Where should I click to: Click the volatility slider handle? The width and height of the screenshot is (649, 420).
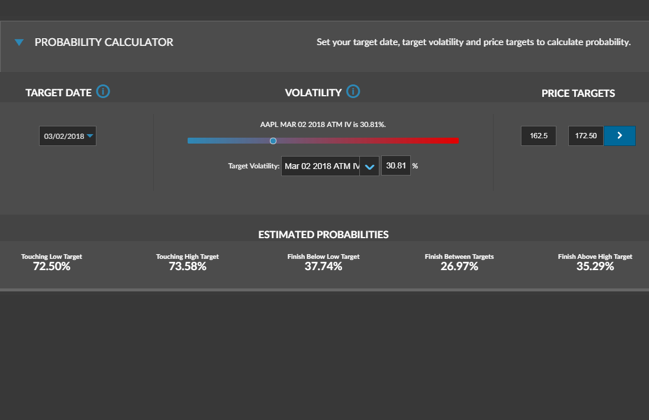click(273, 141)
